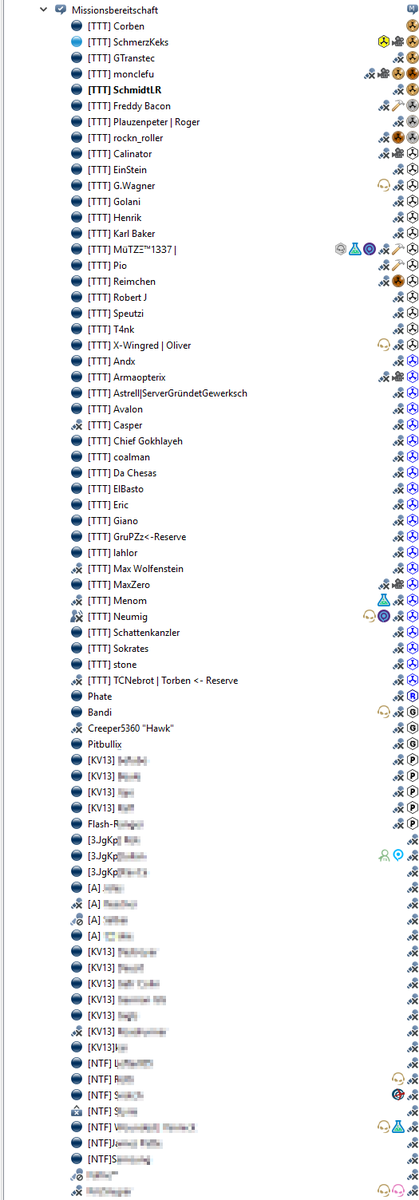The image size is (419, 1200).
Task: Click the blue target icon on MüTZE row
Action: coord(369,250)
